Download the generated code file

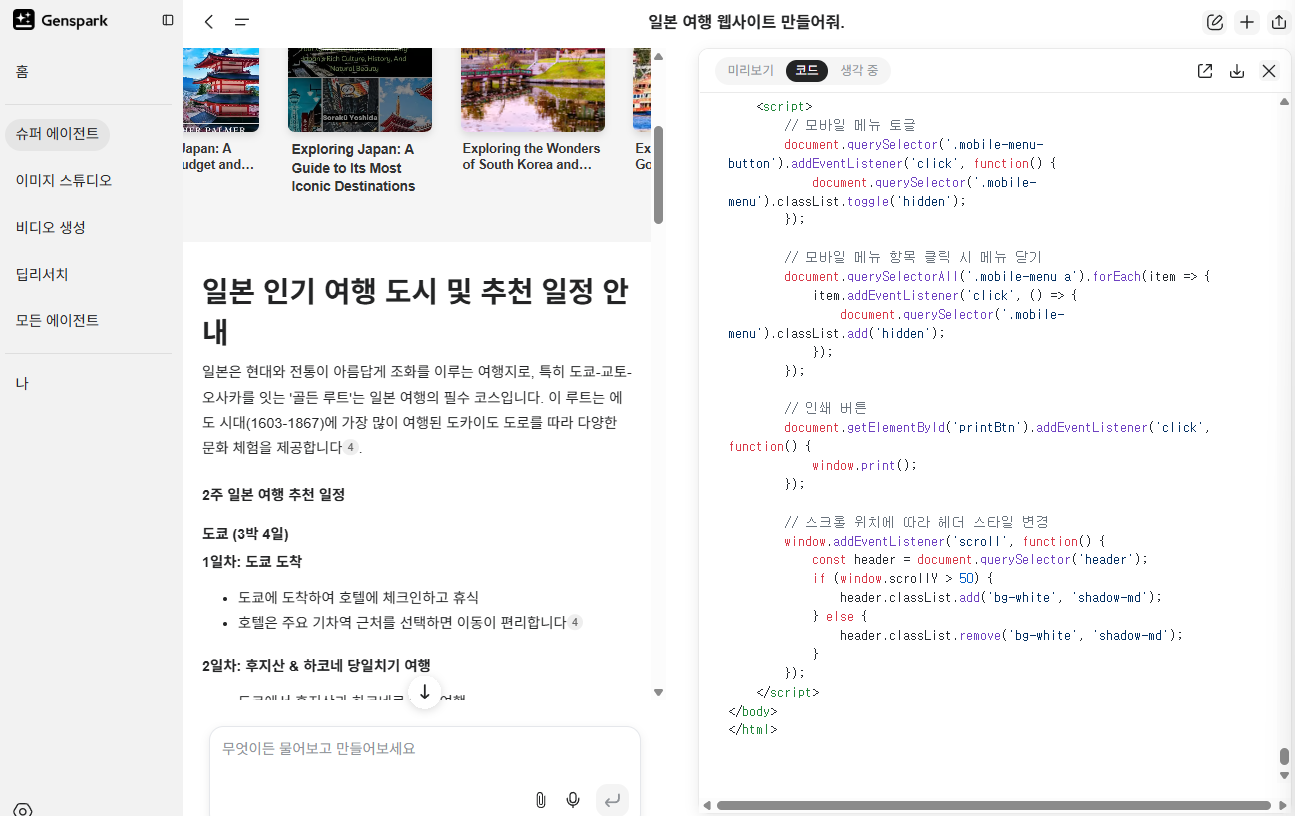click(x=1237, y=71)
